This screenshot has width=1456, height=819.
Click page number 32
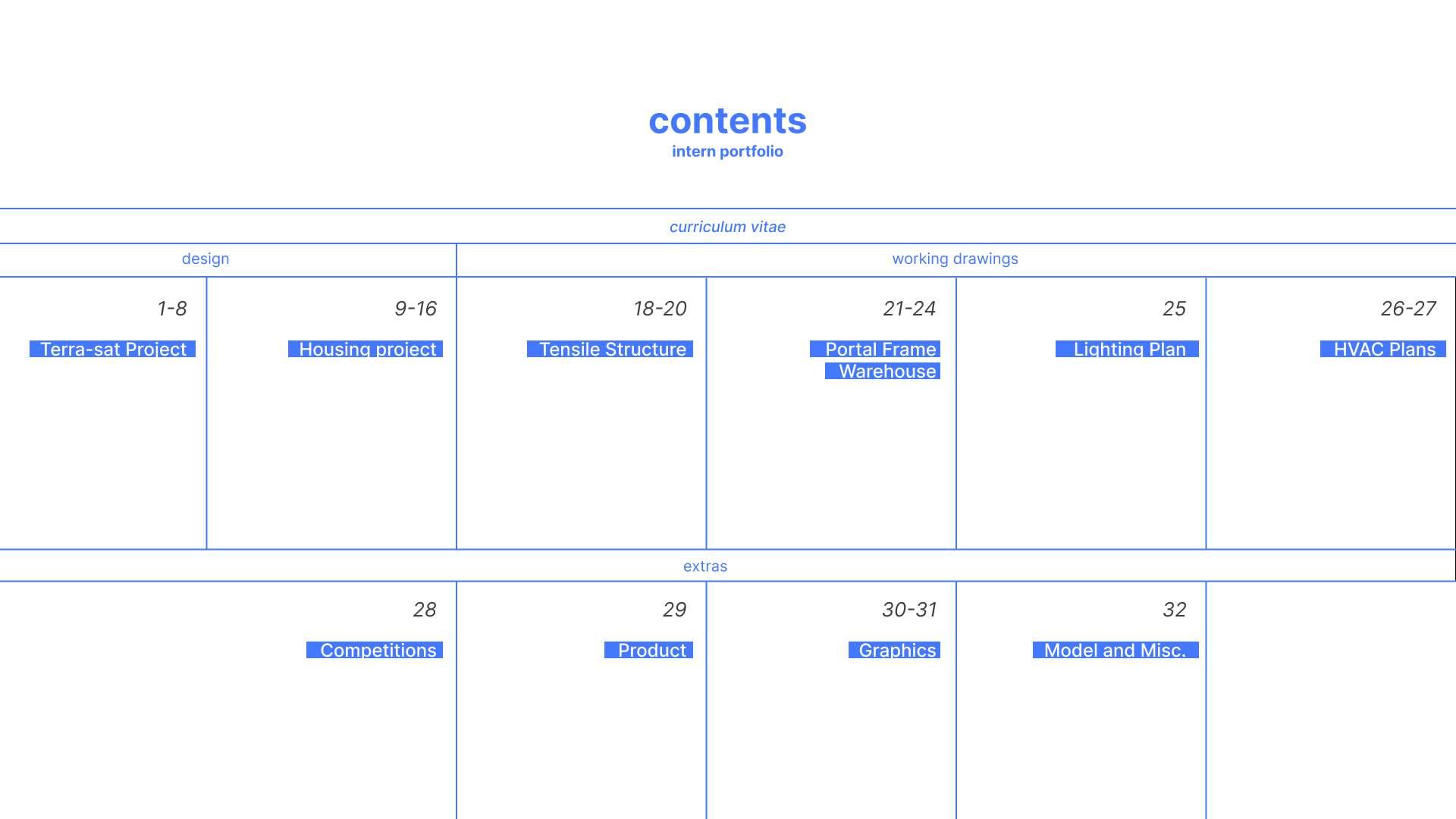[x=1173, y=610]
